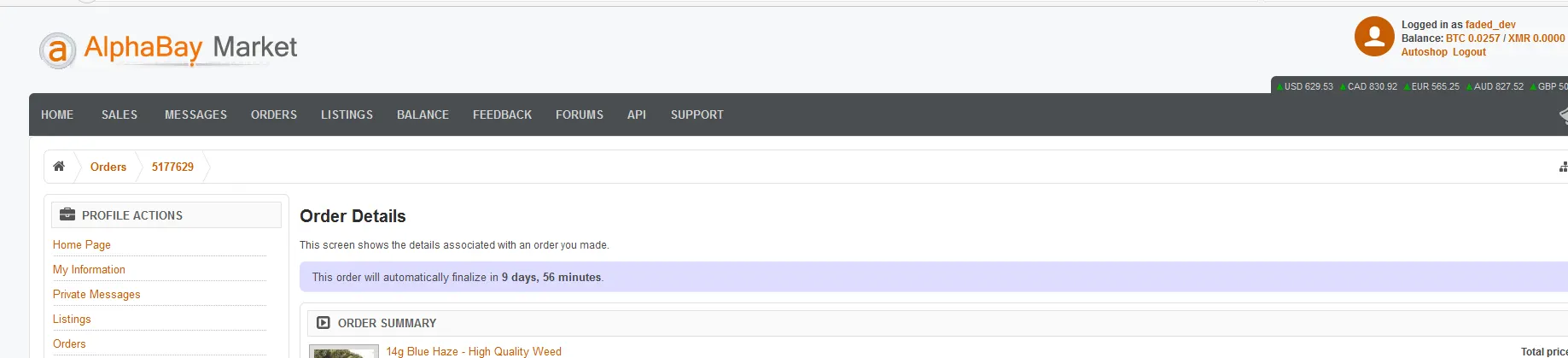Open Home Page in the sidebar
1568x358 pixels.
(82, 244)
